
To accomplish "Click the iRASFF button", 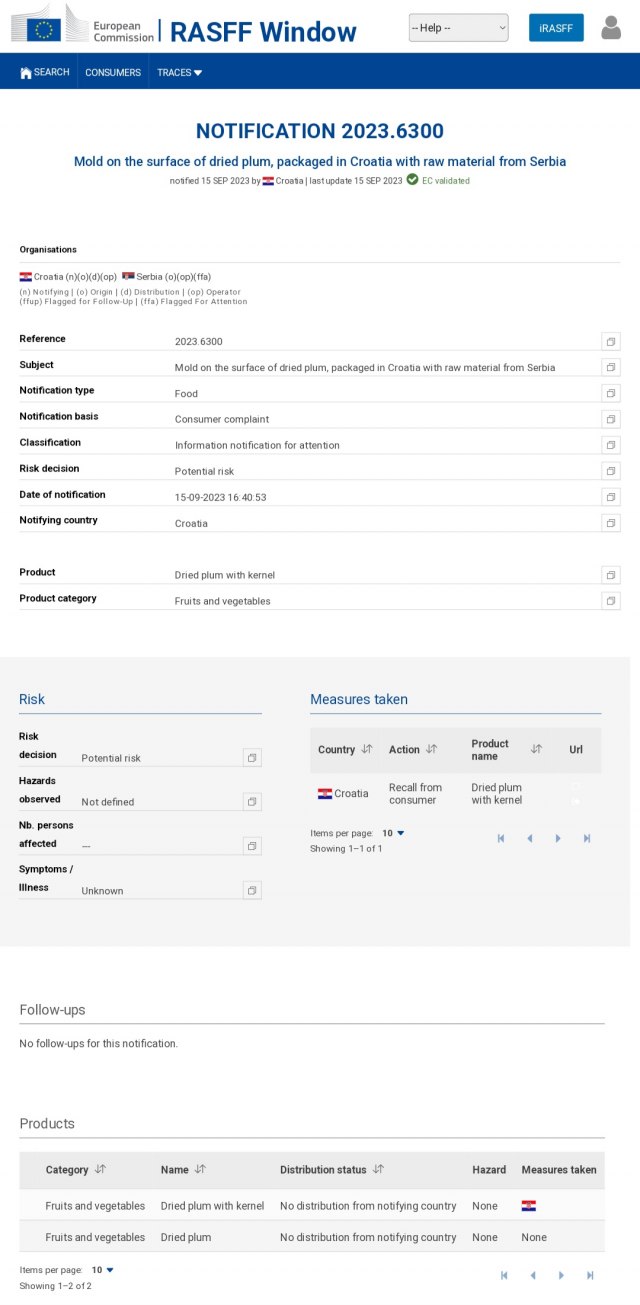I will (x=556, y=28).
